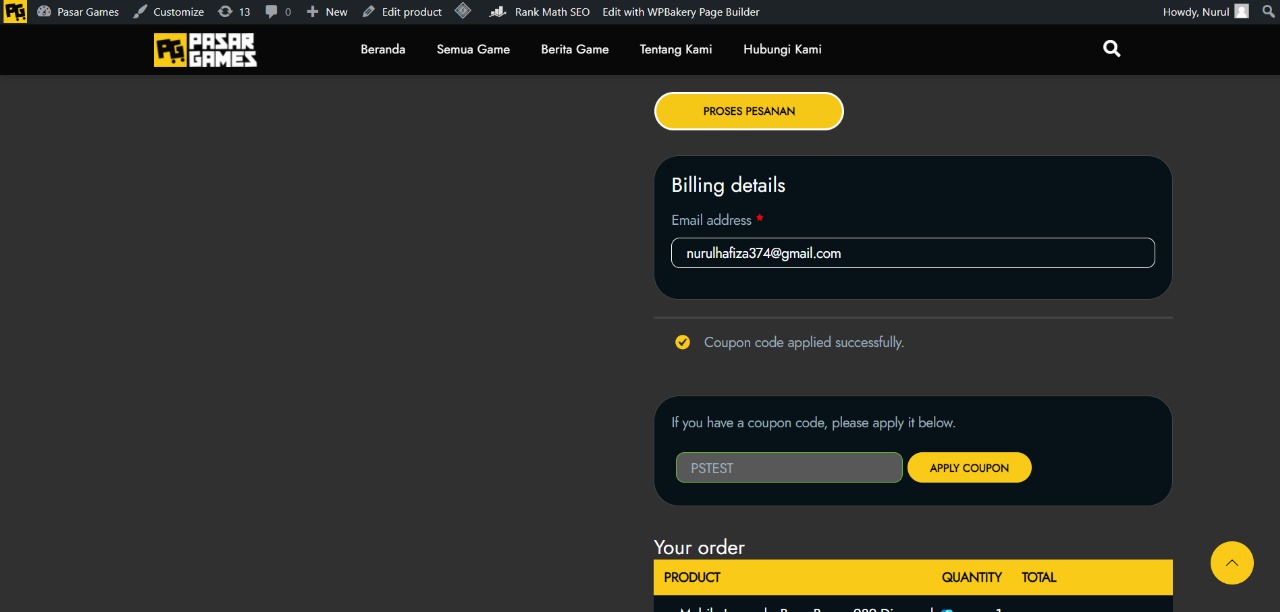1280x612 pixels.
Task: Open the Howdy, Nurul account menu
Action: [1205, 12]
